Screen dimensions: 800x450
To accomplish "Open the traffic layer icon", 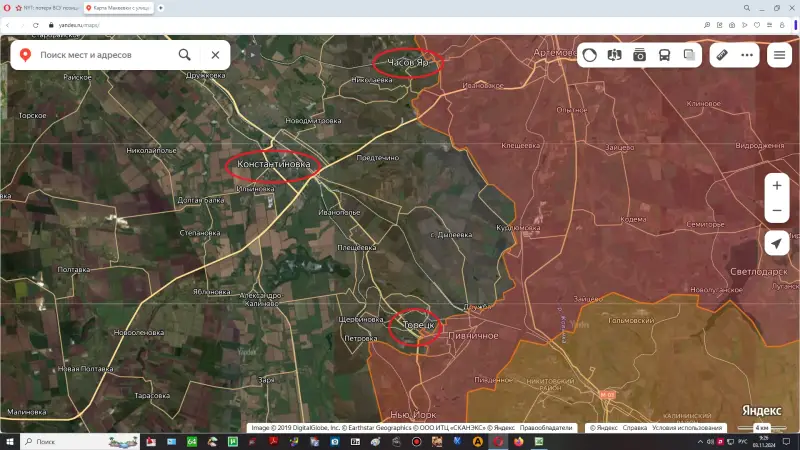I will pos(590,55).
